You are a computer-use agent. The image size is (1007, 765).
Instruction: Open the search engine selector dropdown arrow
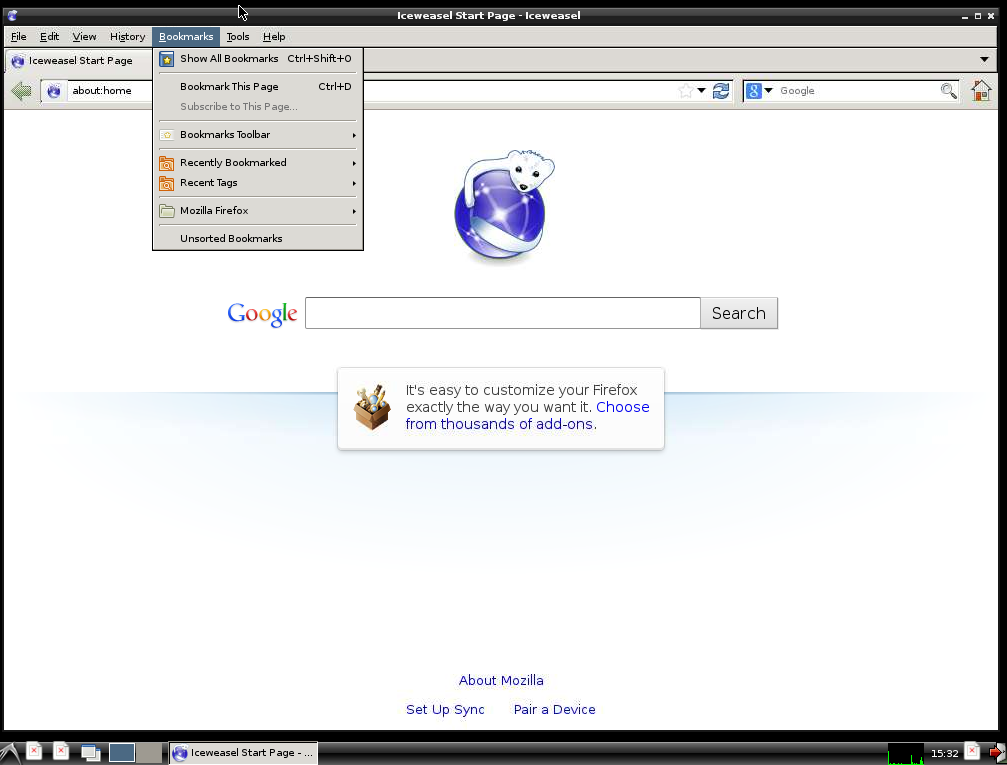[768, 91]
